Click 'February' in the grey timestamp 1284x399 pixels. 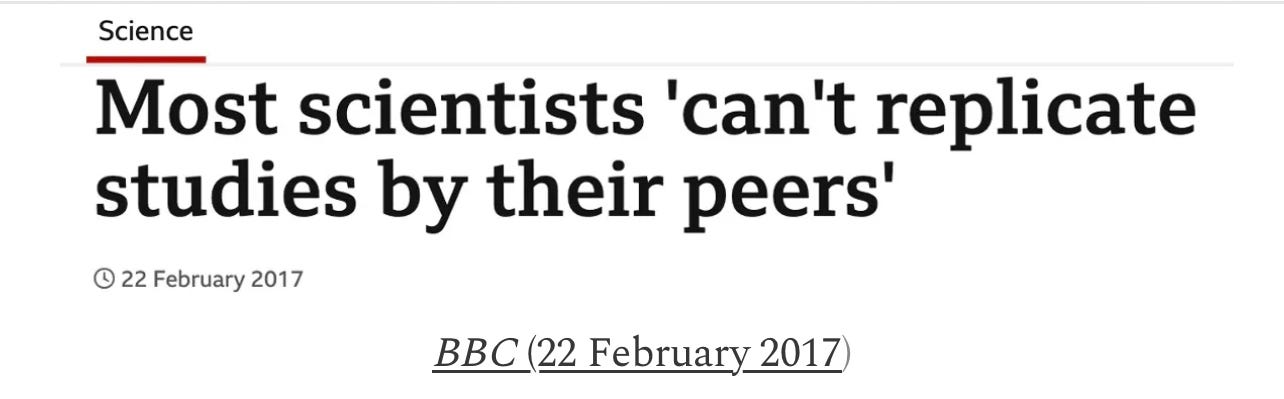(203, 278)
